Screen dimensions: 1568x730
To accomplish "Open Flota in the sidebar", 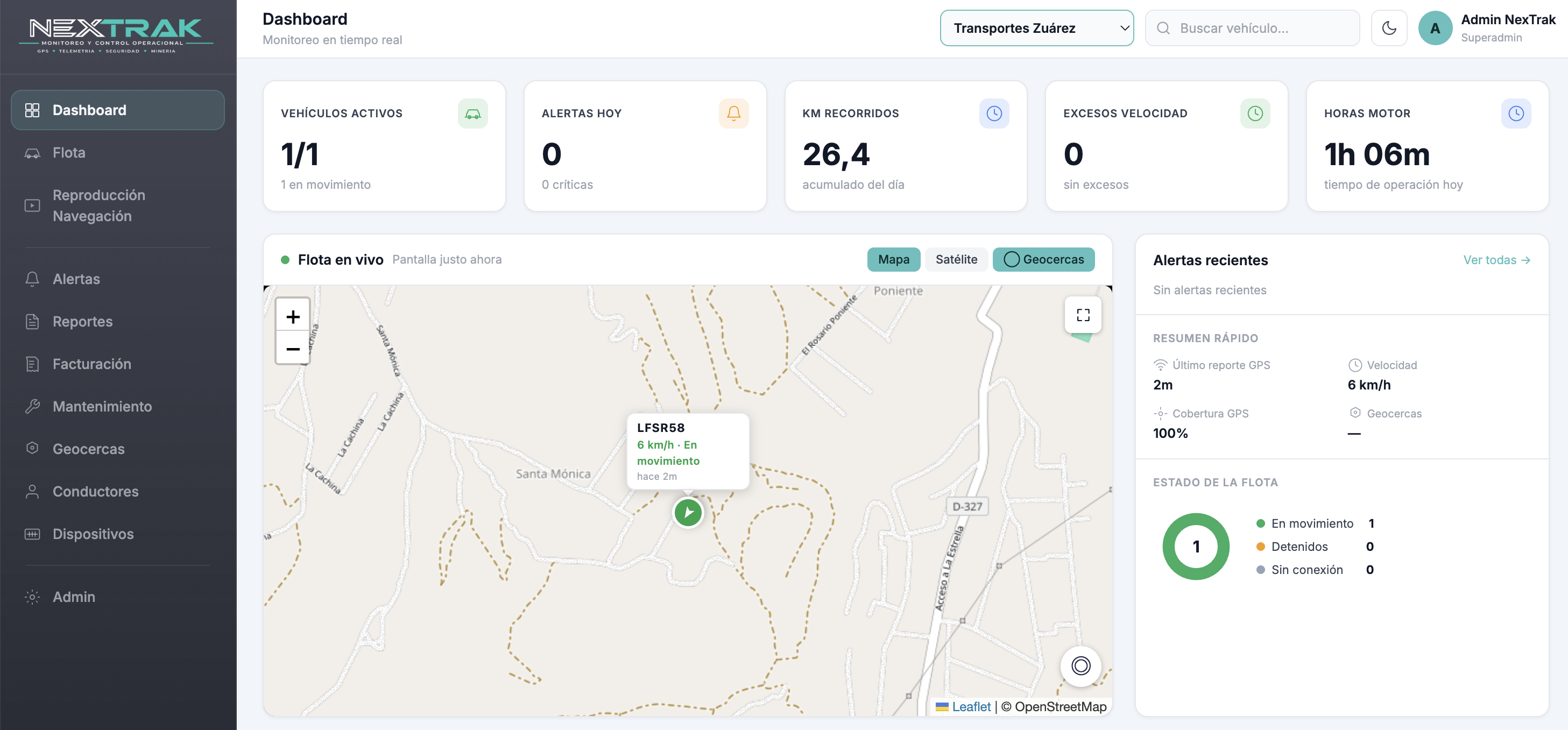I will [x=117, y=153].
